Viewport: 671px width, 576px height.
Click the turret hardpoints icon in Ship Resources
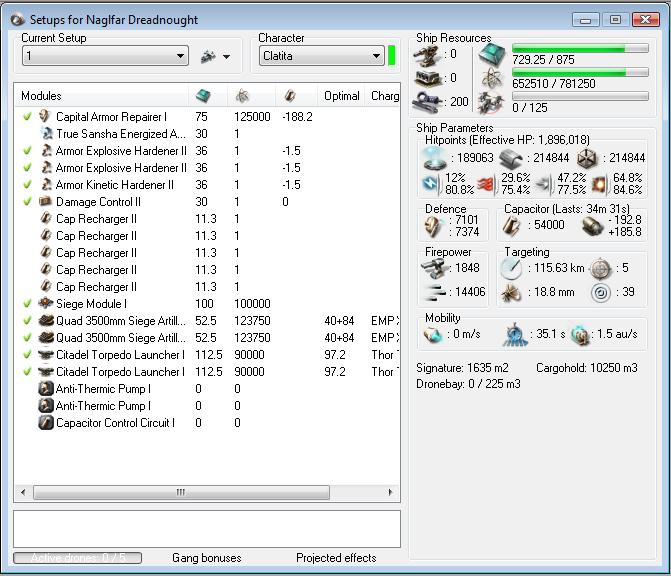(426, 56)
